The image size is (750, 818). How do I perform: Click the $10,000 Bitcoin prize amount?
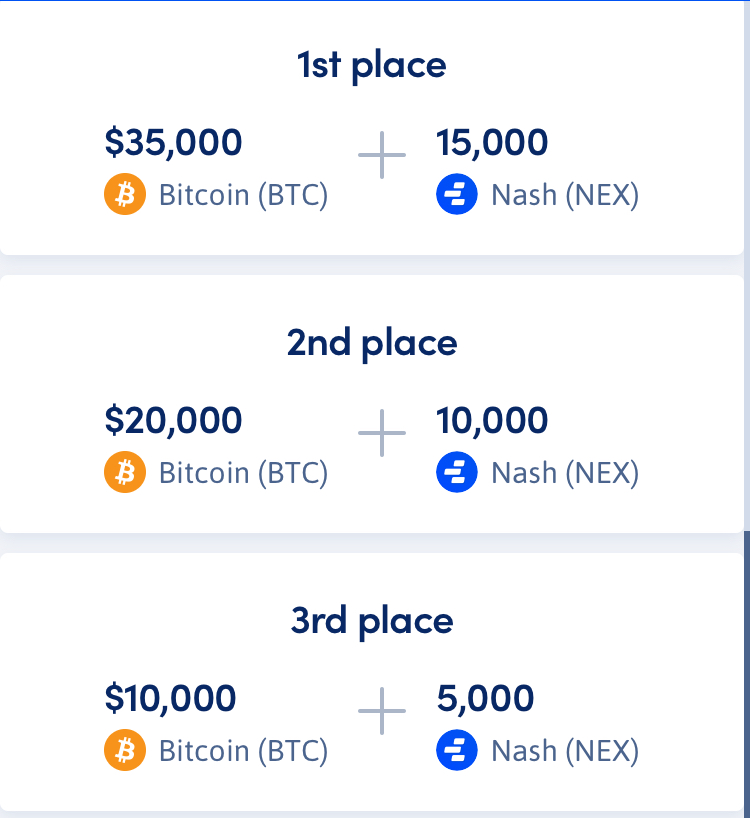click(x=170, y=698)
